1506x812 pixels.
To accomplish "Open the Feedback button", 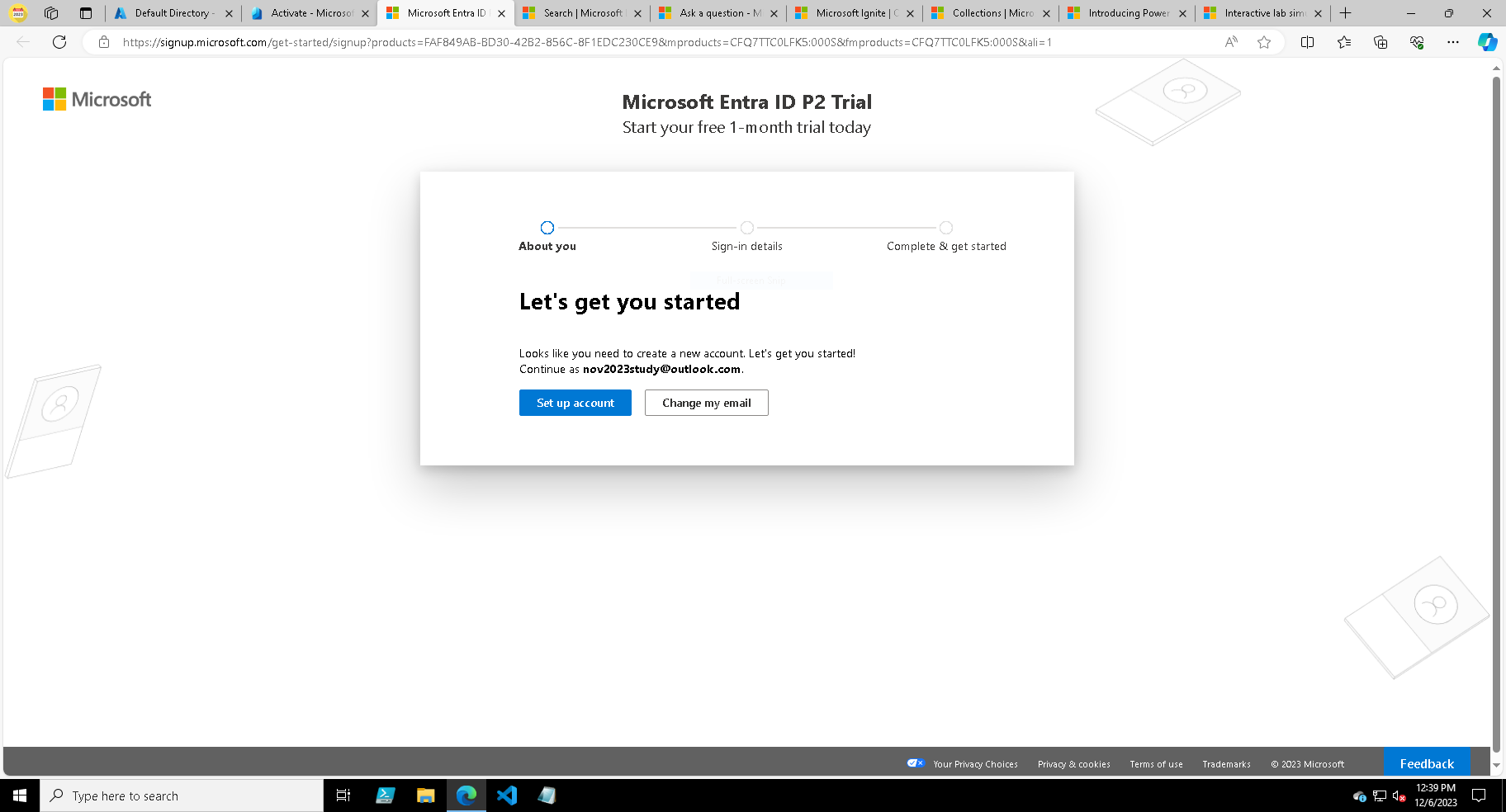I will [x=1427, y=763].
